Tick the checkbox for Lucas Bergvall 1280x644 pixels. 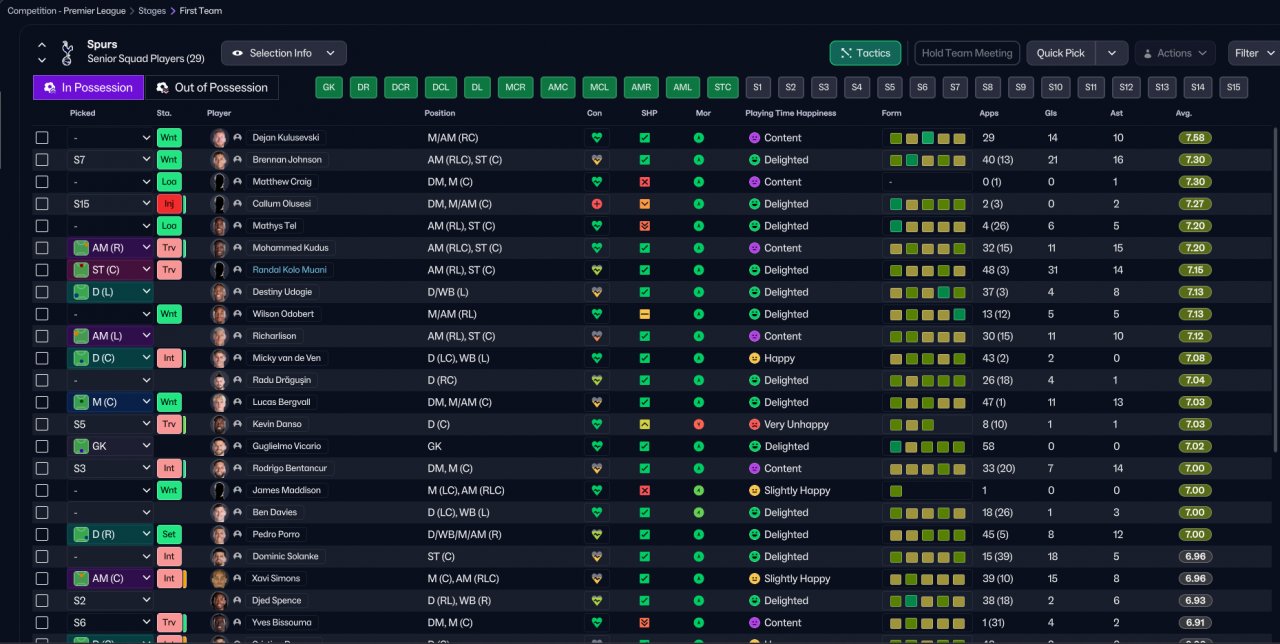point(42,402)
